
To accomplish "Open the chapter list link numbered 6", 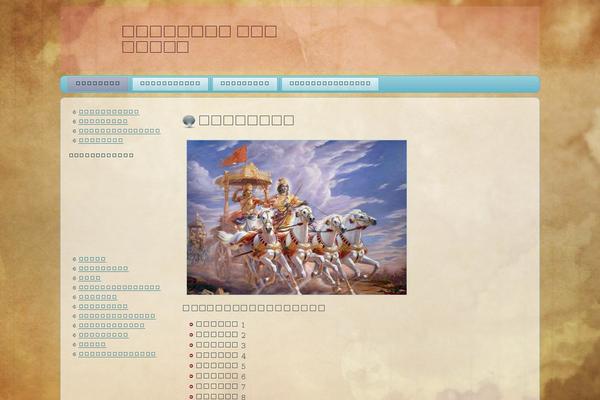I will point(221,376).
